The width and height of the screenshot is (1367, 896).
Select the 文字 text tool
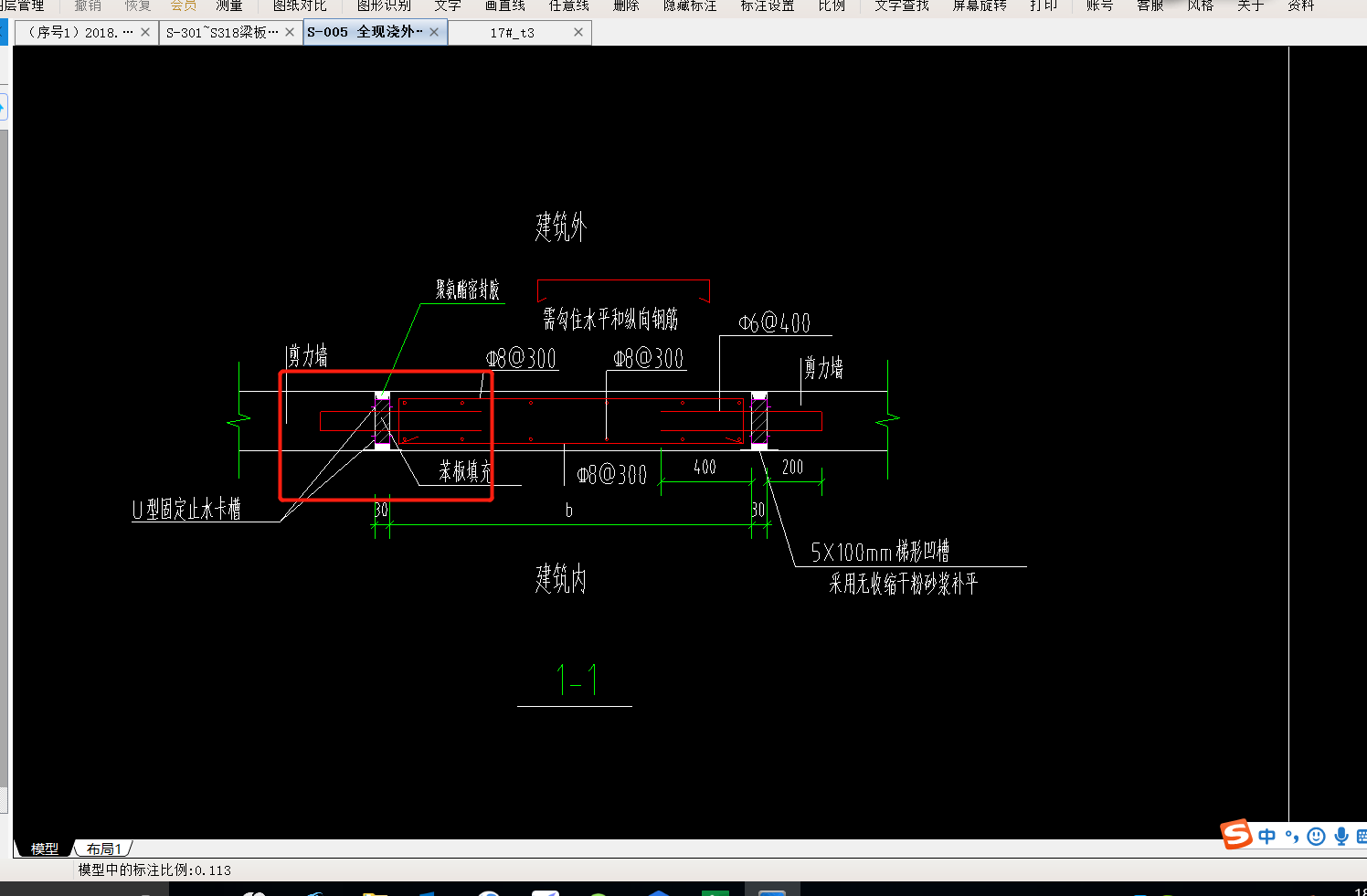point(448,5)
